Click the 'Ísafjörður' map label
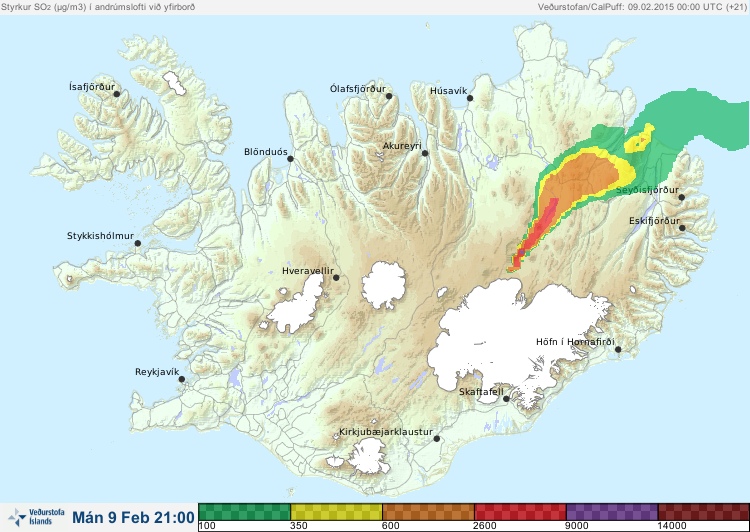750x532 pixels. click(x=92, y=87)
